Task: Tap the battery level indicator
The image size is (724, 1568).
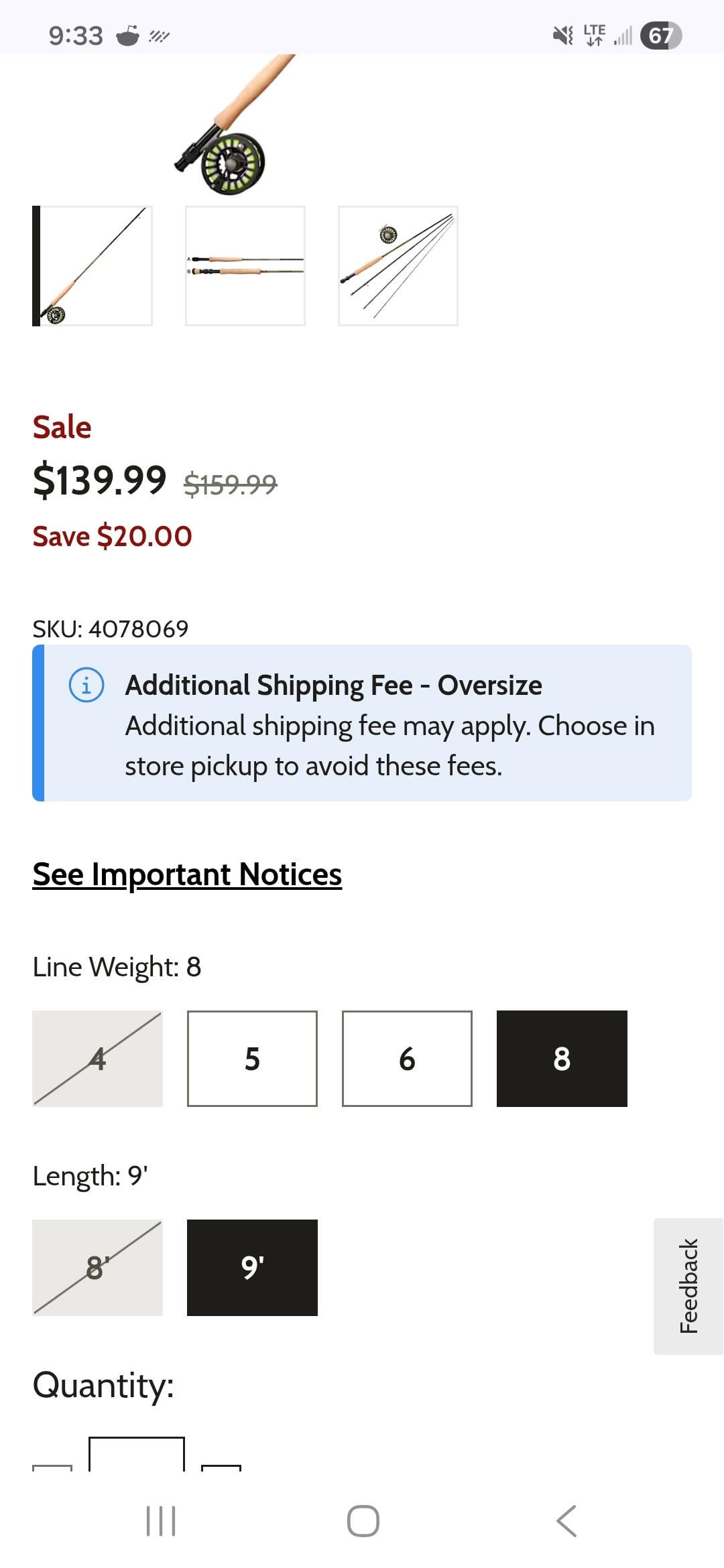Action: [660, 35]
